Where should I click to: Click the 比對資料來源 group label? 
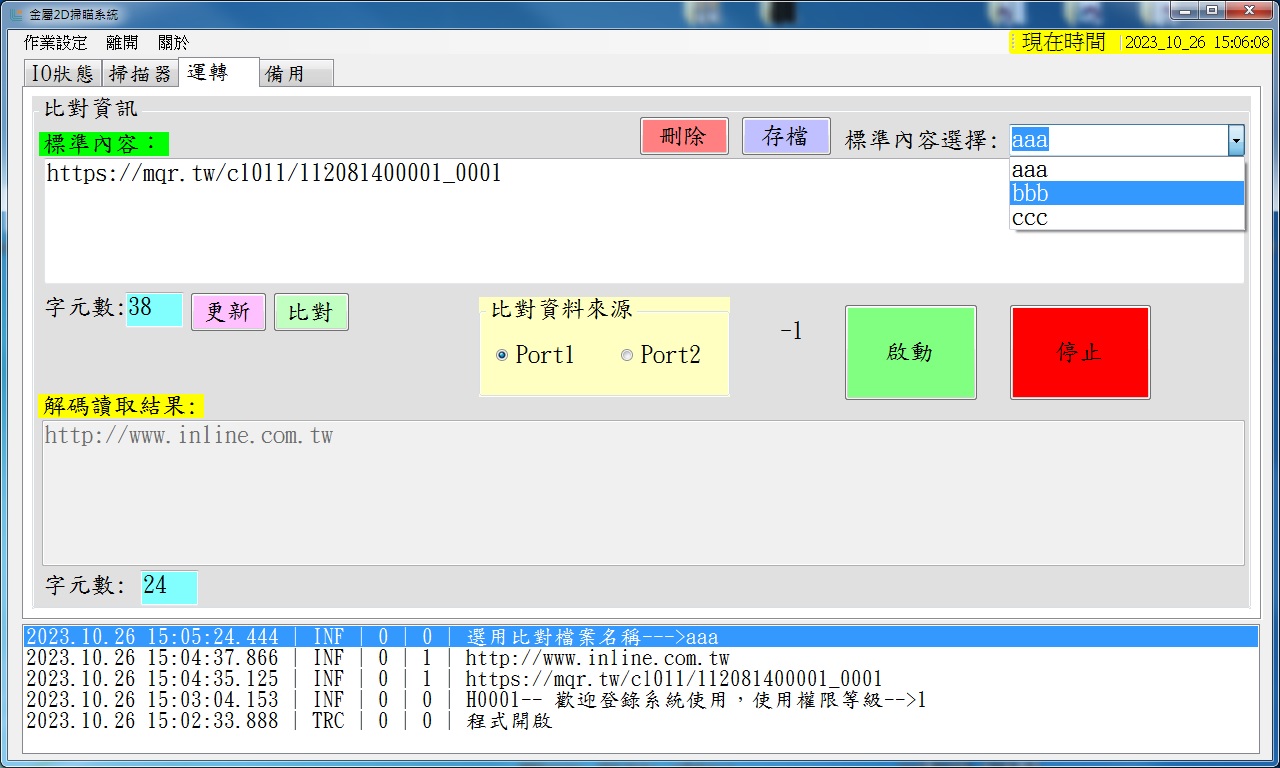click(x=562, y=310)
